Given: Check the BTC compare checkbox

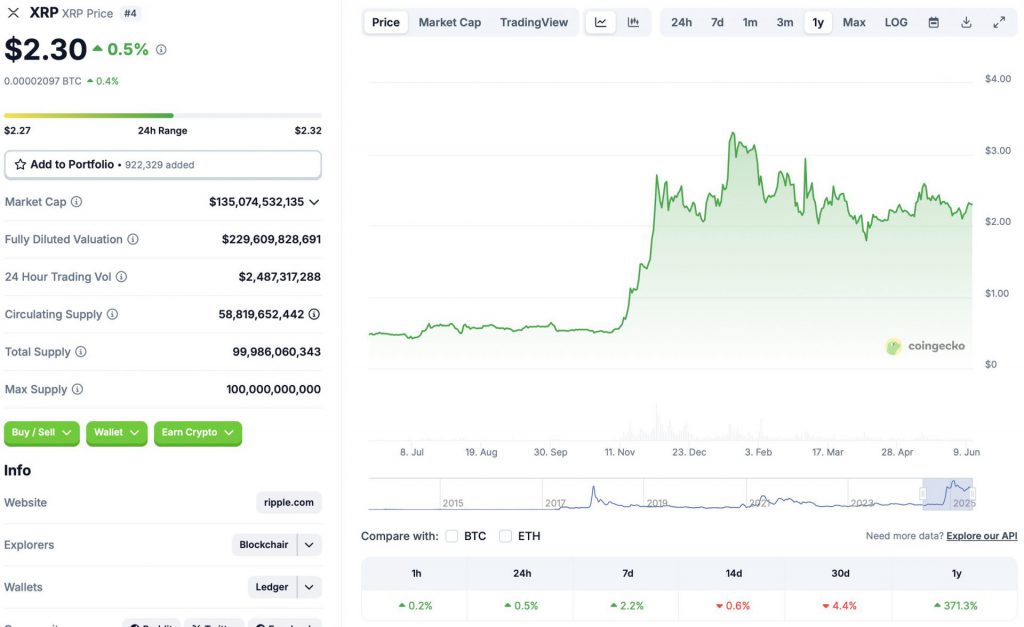Looking at the screenshot, I should click(451, 536).
